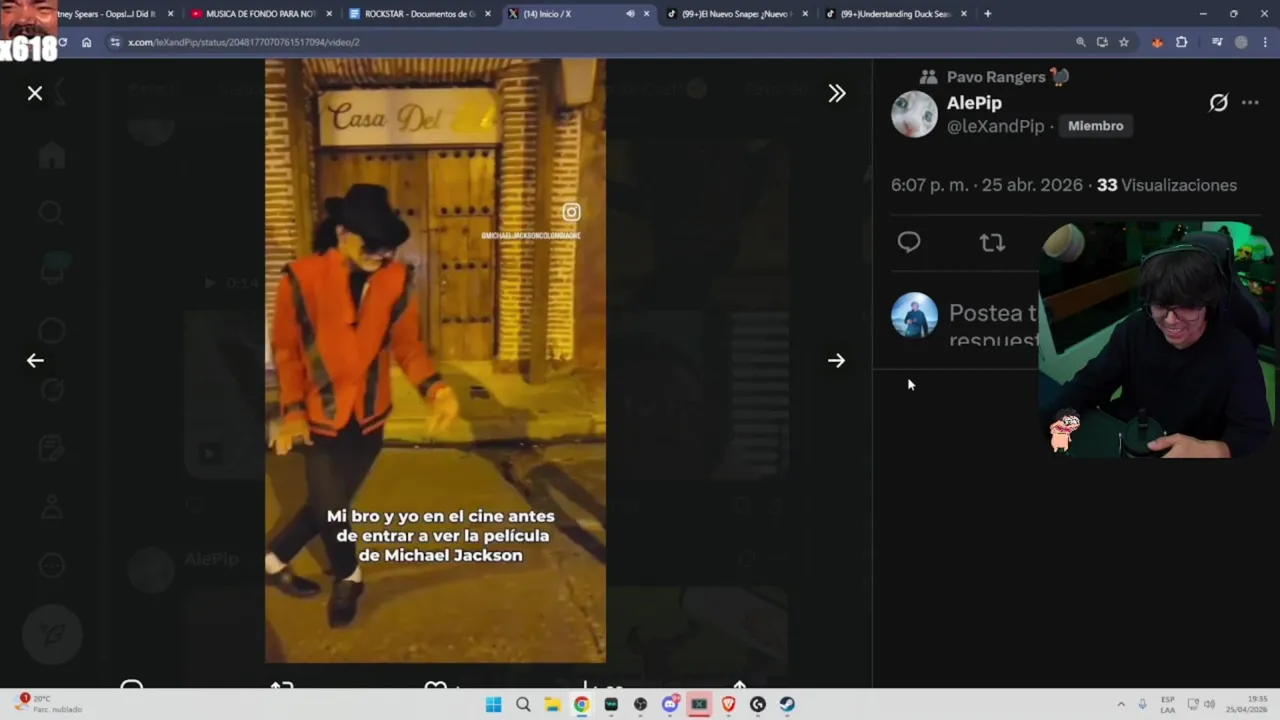1280x720 pixels.
Task: Click the zoom magnifier in address bar
Action: click(x=1081, y=42)
